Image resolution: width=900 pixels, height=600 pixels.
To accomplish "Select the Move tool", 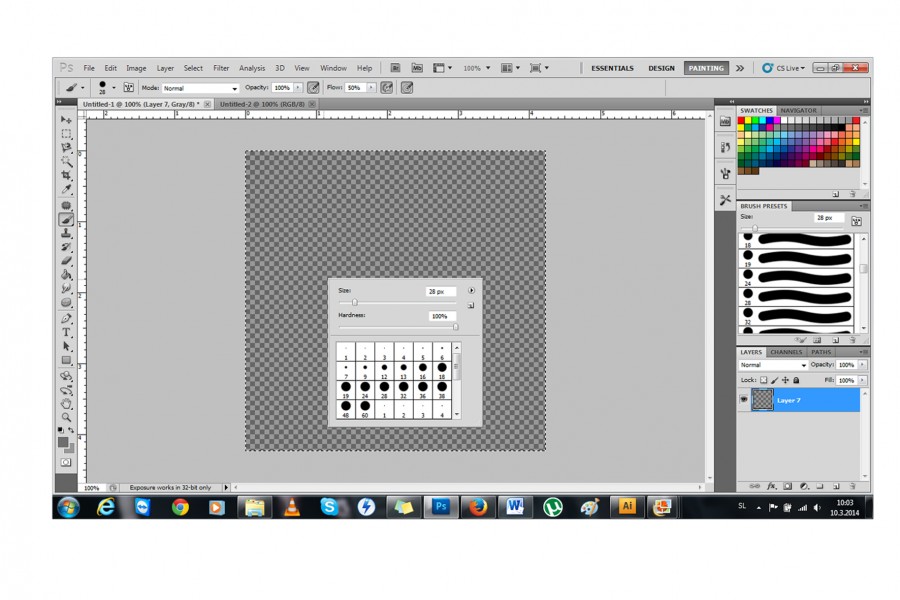I will click(x=67, y=120).
